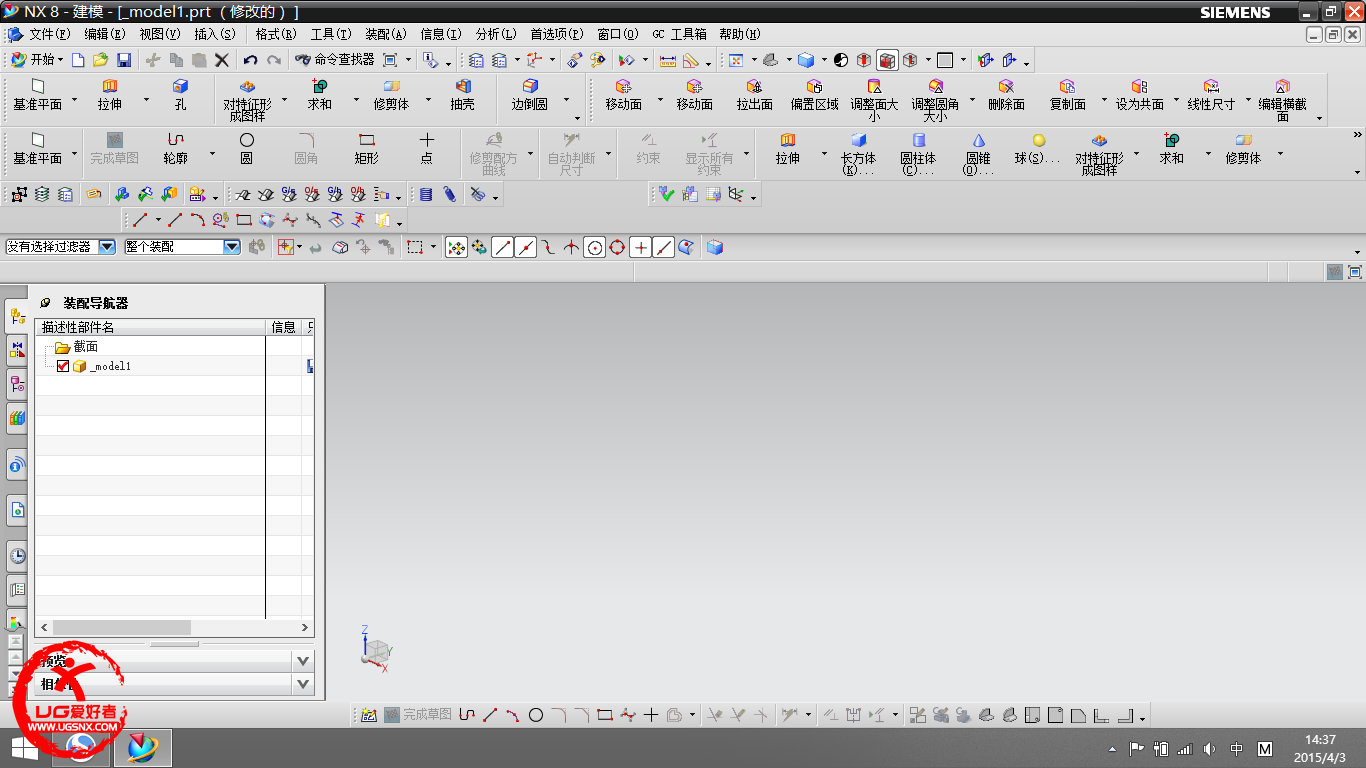Click the 描述性部件名 column header
The height and width of the screenshot is (768, 1366).
[x=150, y=327]
